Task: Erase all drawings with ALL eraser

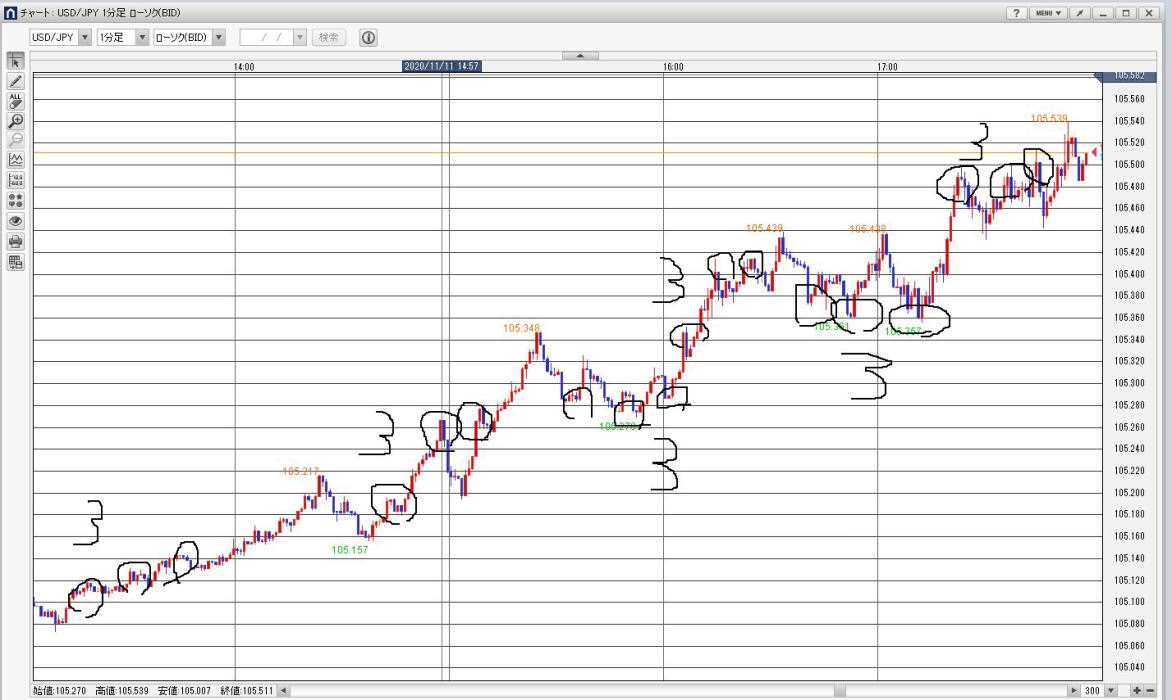Action: click(x=15, y=101)
